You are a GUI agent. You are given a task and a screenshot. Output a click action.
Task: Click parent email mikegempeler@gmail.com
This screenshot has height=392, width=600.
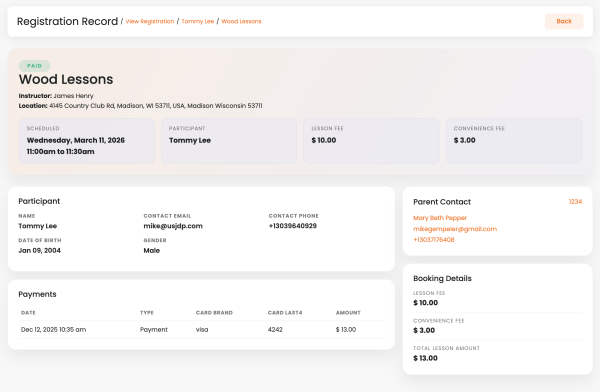(x=455, y=229)
